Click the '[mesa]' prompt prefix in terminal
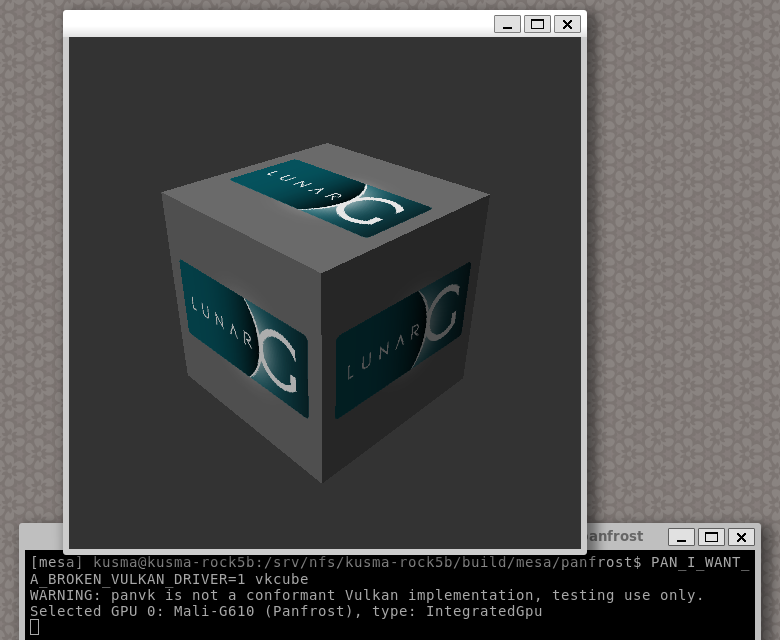The height and width of the screenshot is (640, 780). click(x=56, y=562)
